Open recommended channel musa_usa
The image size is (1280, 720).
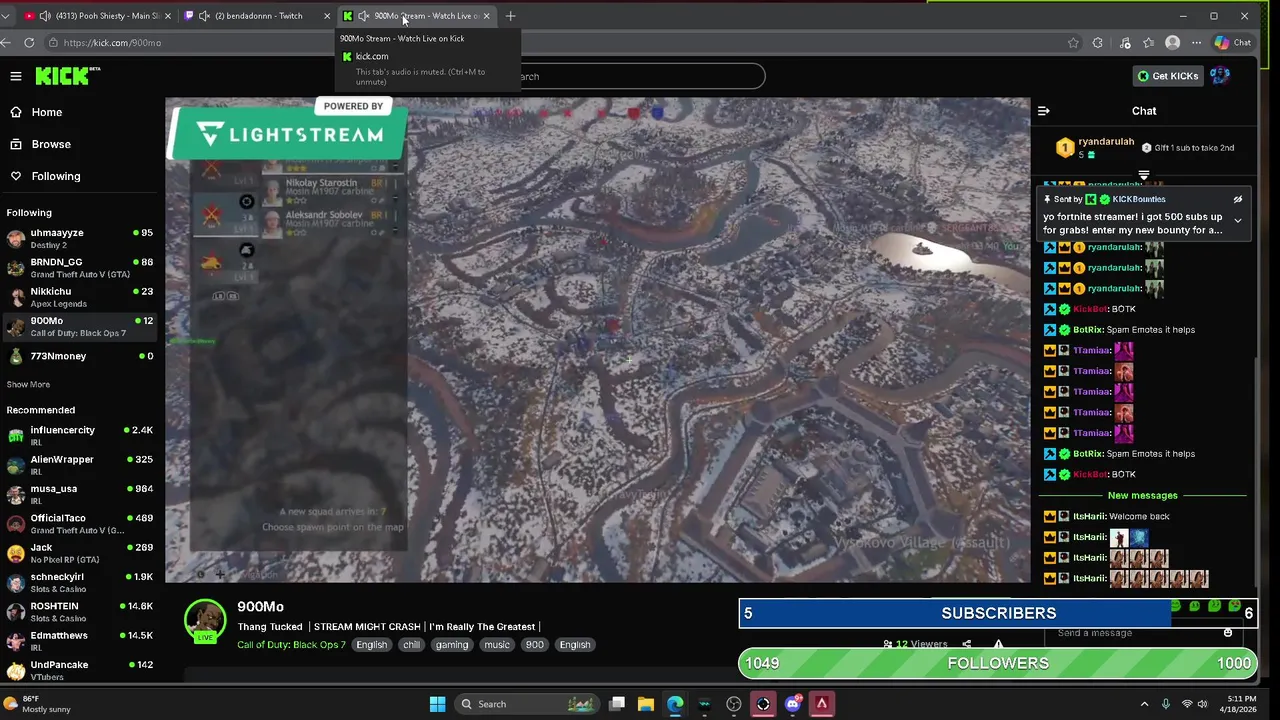80,494
